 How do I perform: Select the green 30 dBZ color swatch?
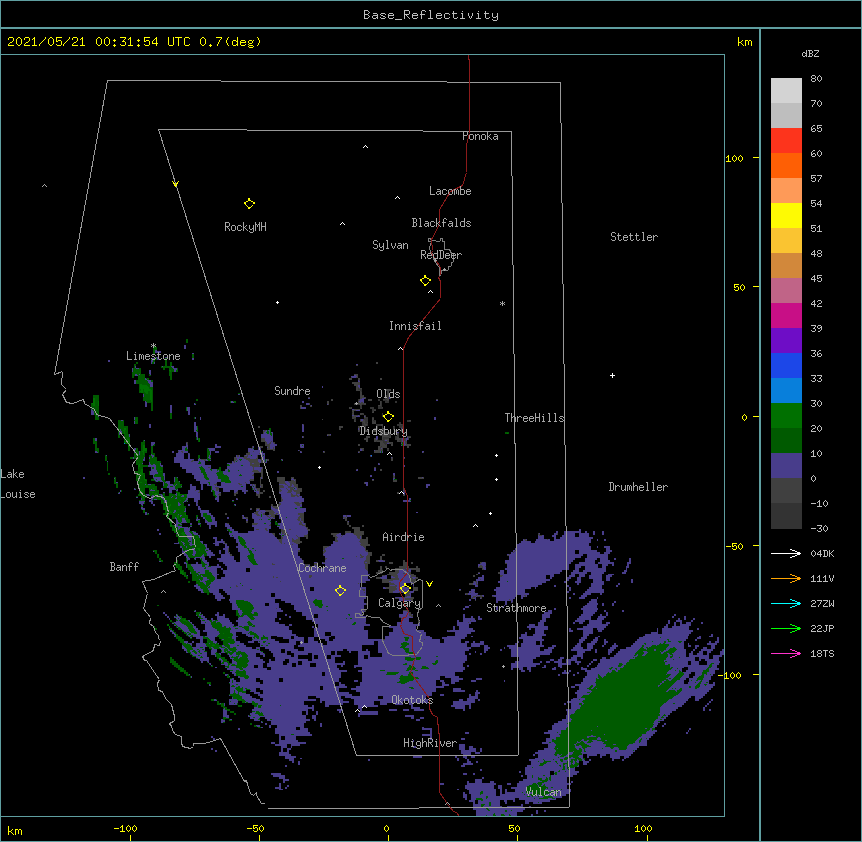coord(786,416)
